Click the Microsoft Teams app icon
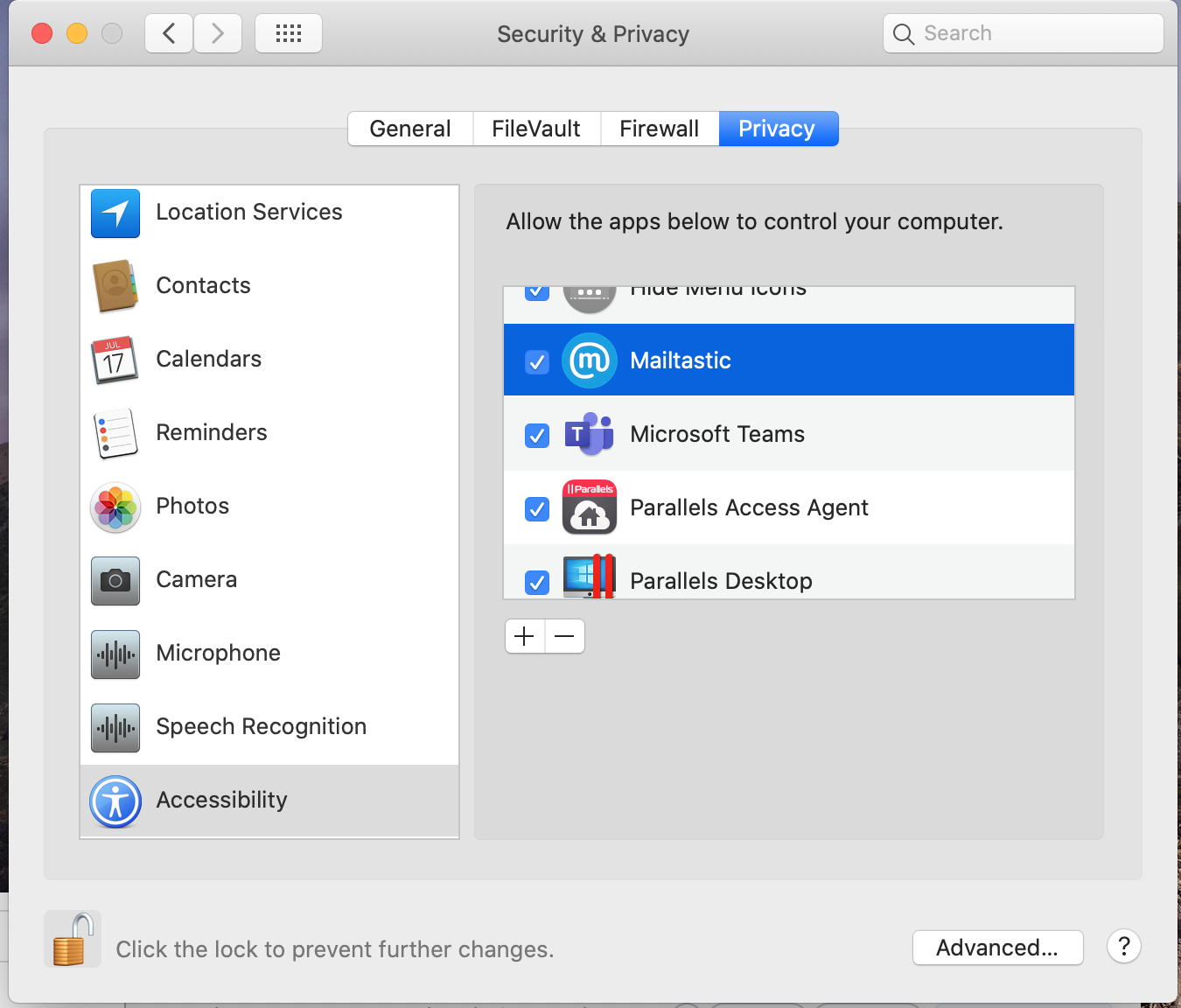Viewport: 1181px width, 1008px height. [590, 434]
